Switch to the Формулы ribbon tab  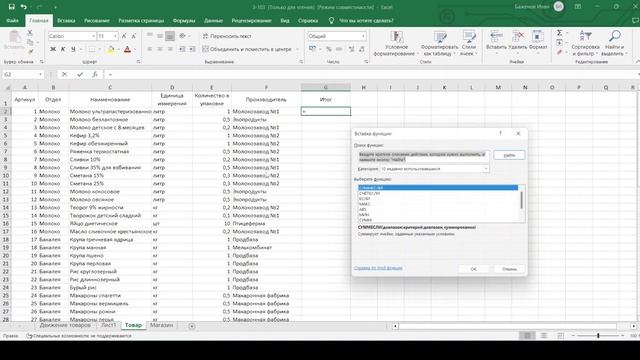click(184, 20)
